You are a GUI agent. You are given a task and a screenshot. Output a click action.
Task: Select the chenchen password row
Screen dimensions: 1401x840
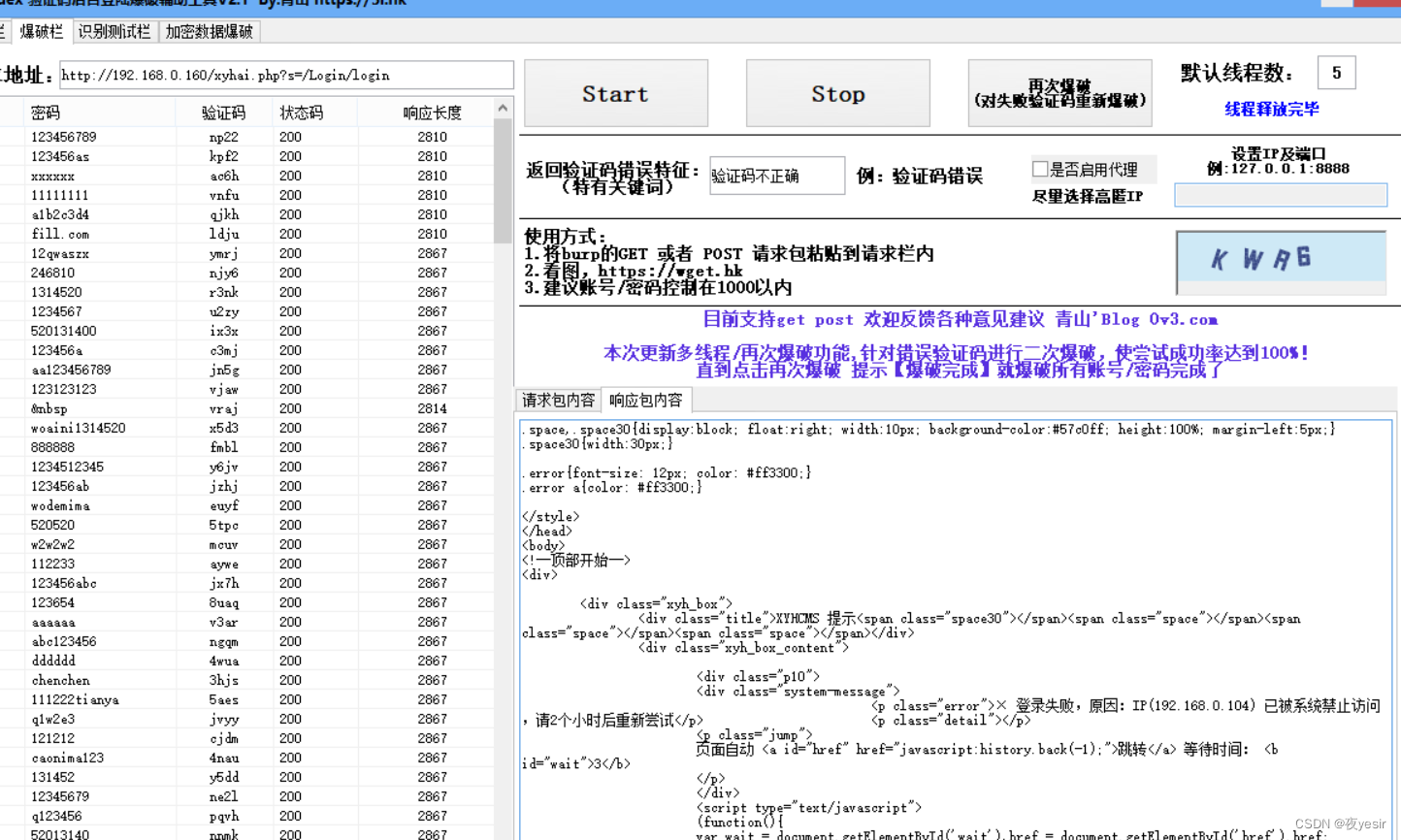point(246,680)
